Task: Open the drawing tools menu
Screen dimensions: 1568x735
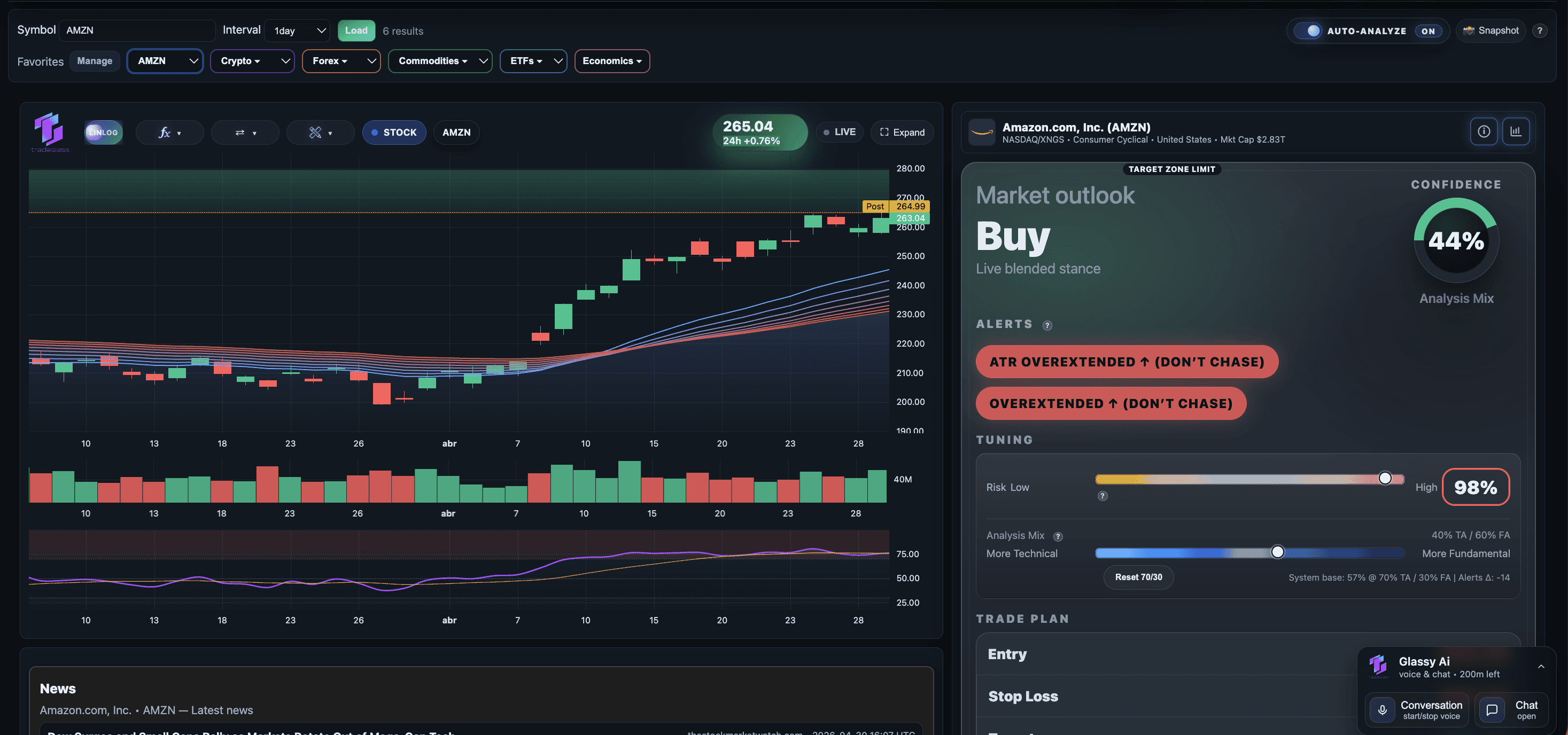Action: click(320, 132)
